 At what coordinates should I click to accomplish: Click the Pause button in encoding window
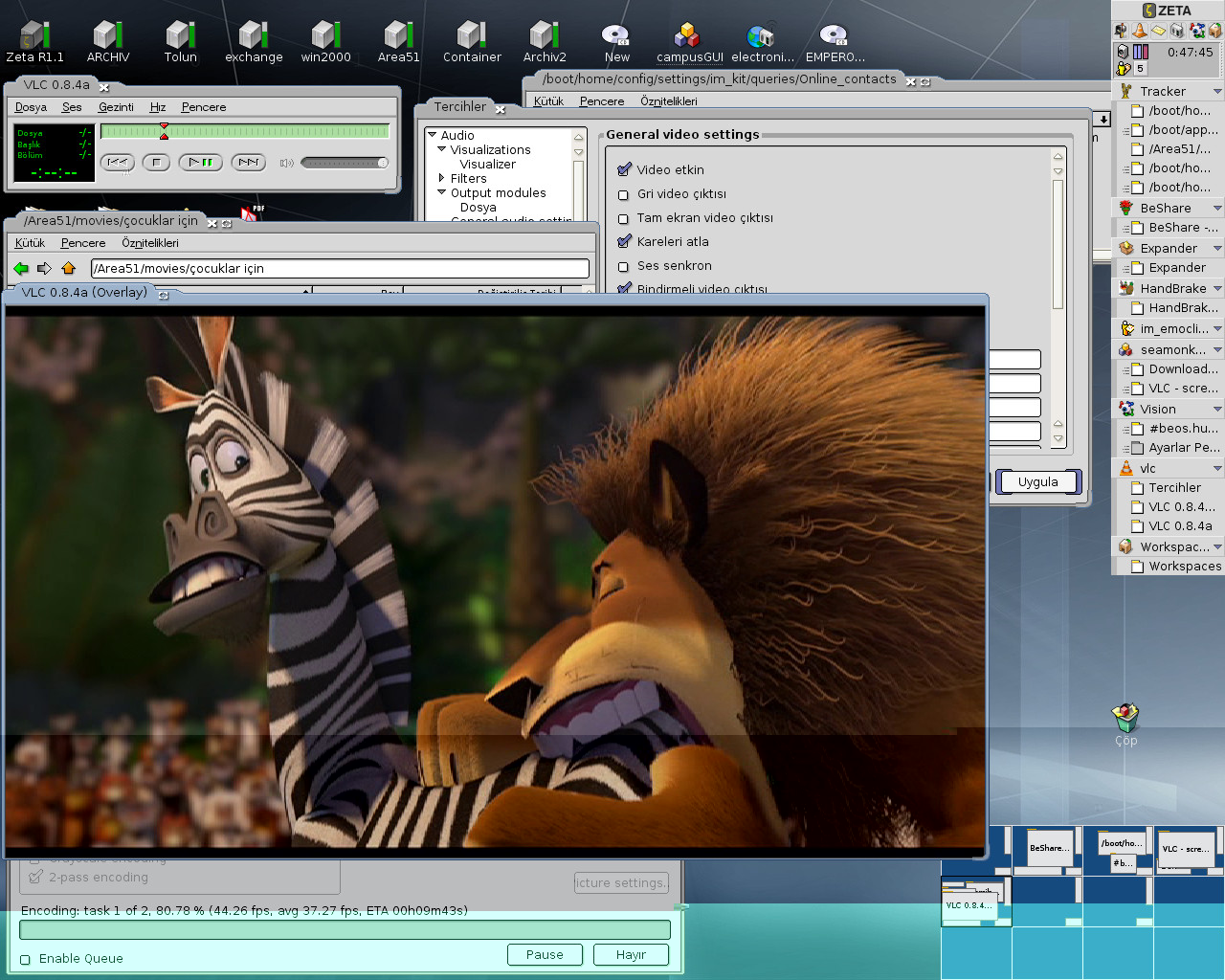[x=545, y=954]
